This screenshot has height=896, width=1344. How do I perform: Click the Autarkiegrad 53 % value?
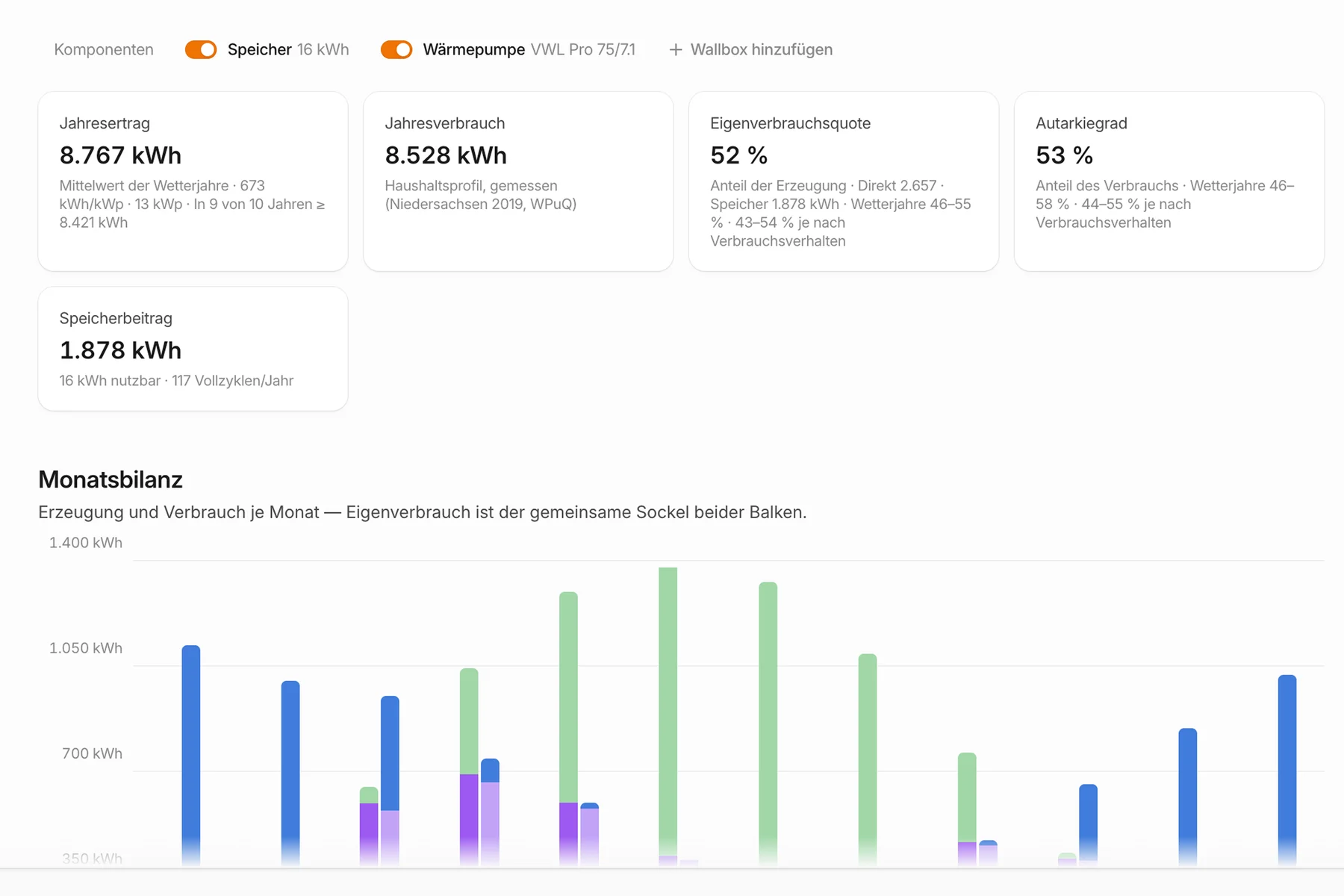click(1065, 155)
